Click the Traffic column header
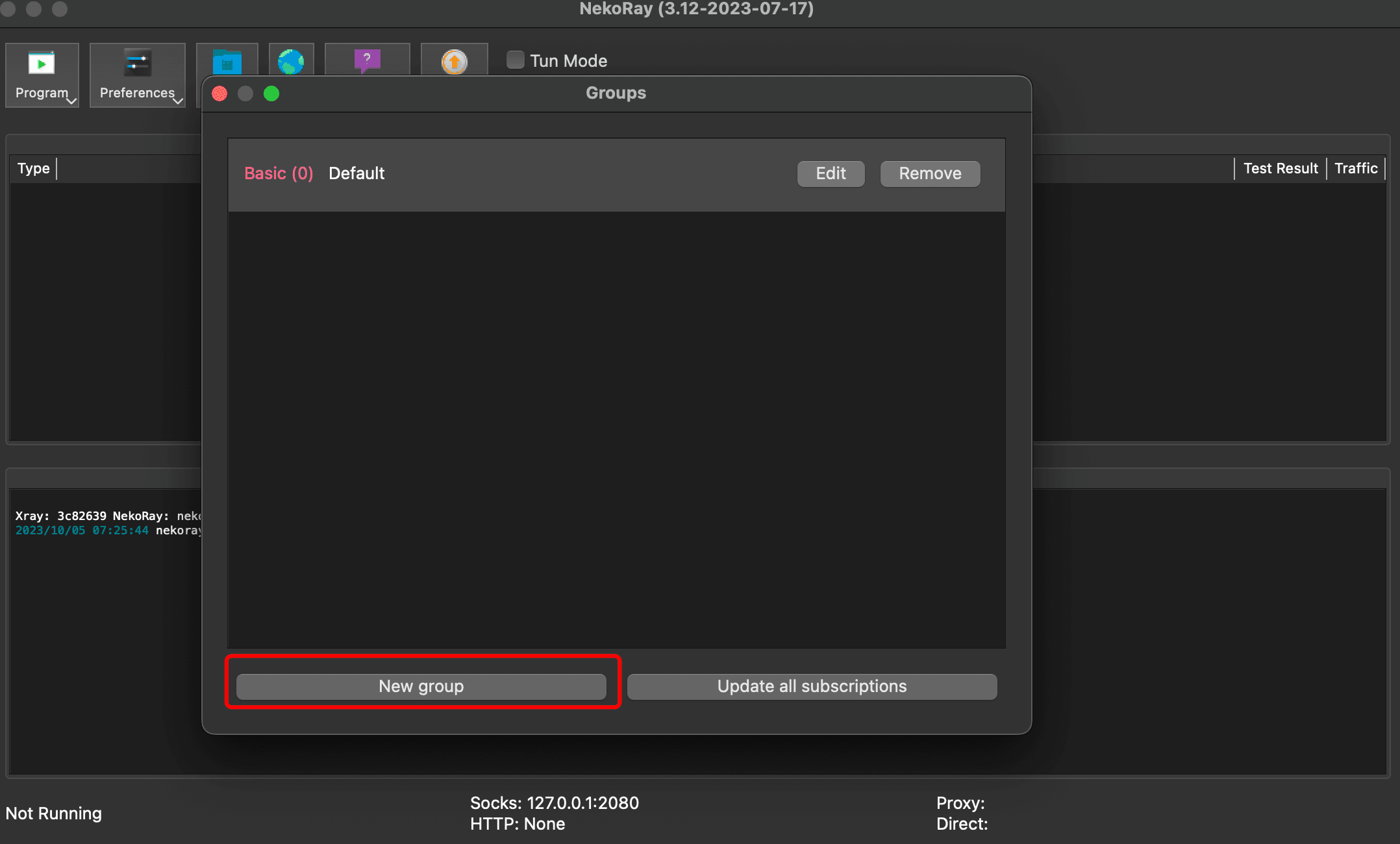The height and width of the screenshot is (844, 1400). pyautogui.click(x=1356, y=168)
